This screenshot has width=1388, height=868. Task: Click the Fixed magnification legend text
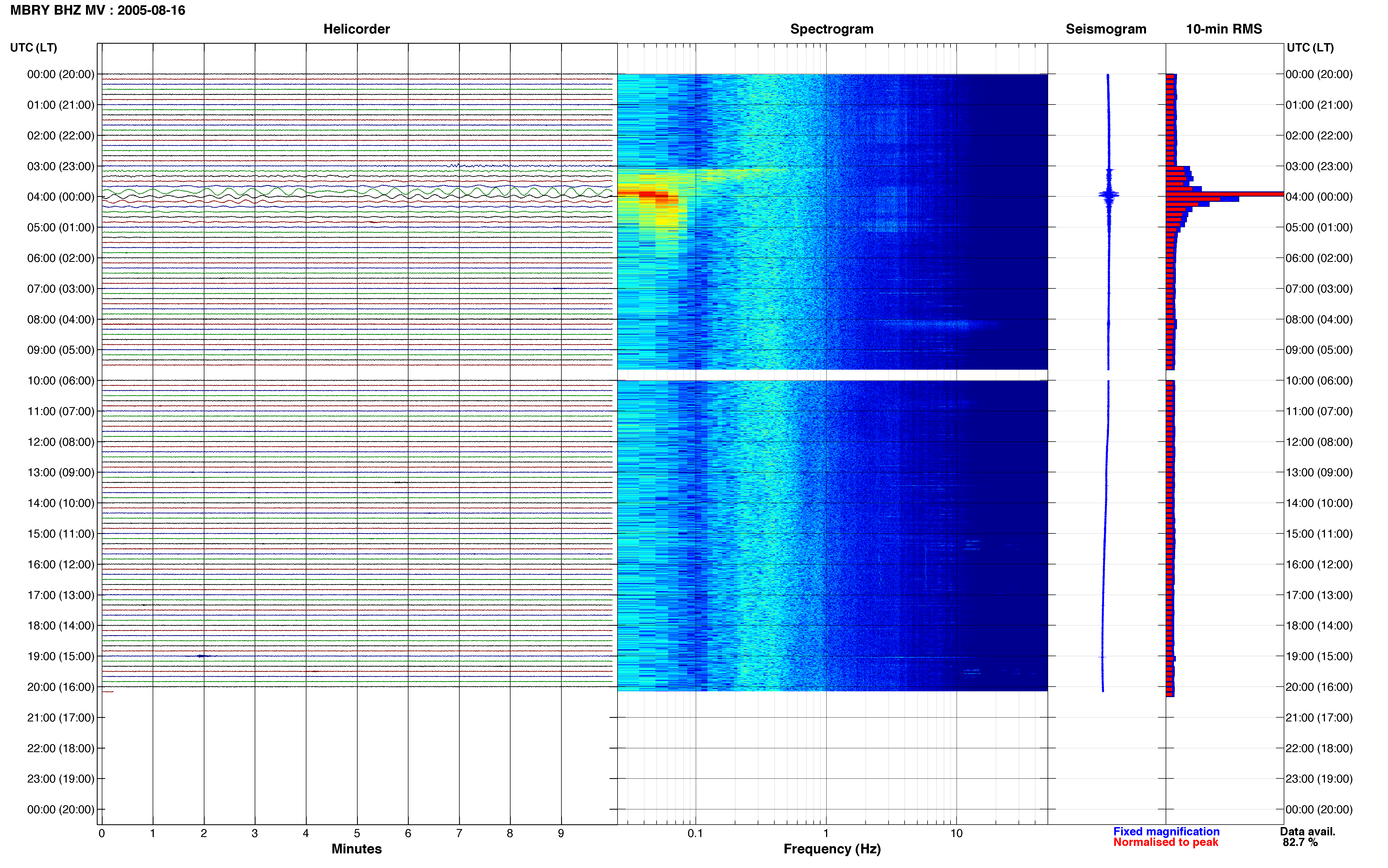[x=1166, y=831]
